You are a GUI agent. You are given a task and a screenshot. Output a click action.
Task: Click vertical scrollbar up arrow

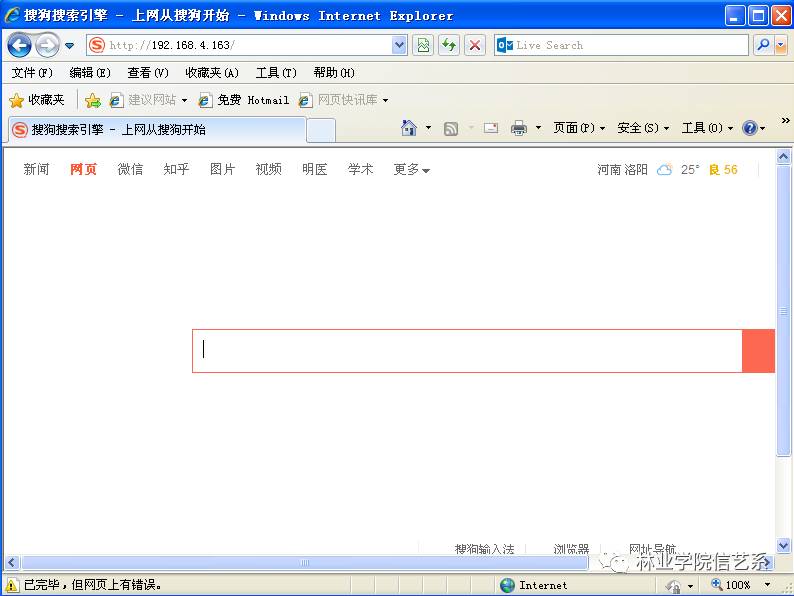(x=783, y=157)
